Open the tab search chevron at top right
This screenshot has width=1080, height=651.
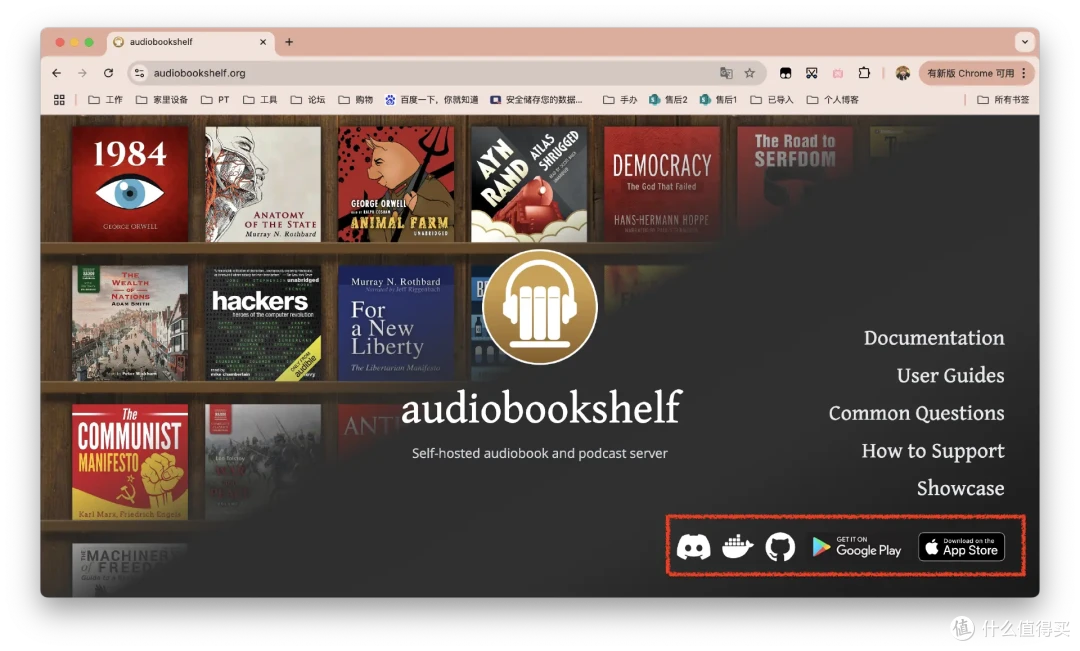1023,41
